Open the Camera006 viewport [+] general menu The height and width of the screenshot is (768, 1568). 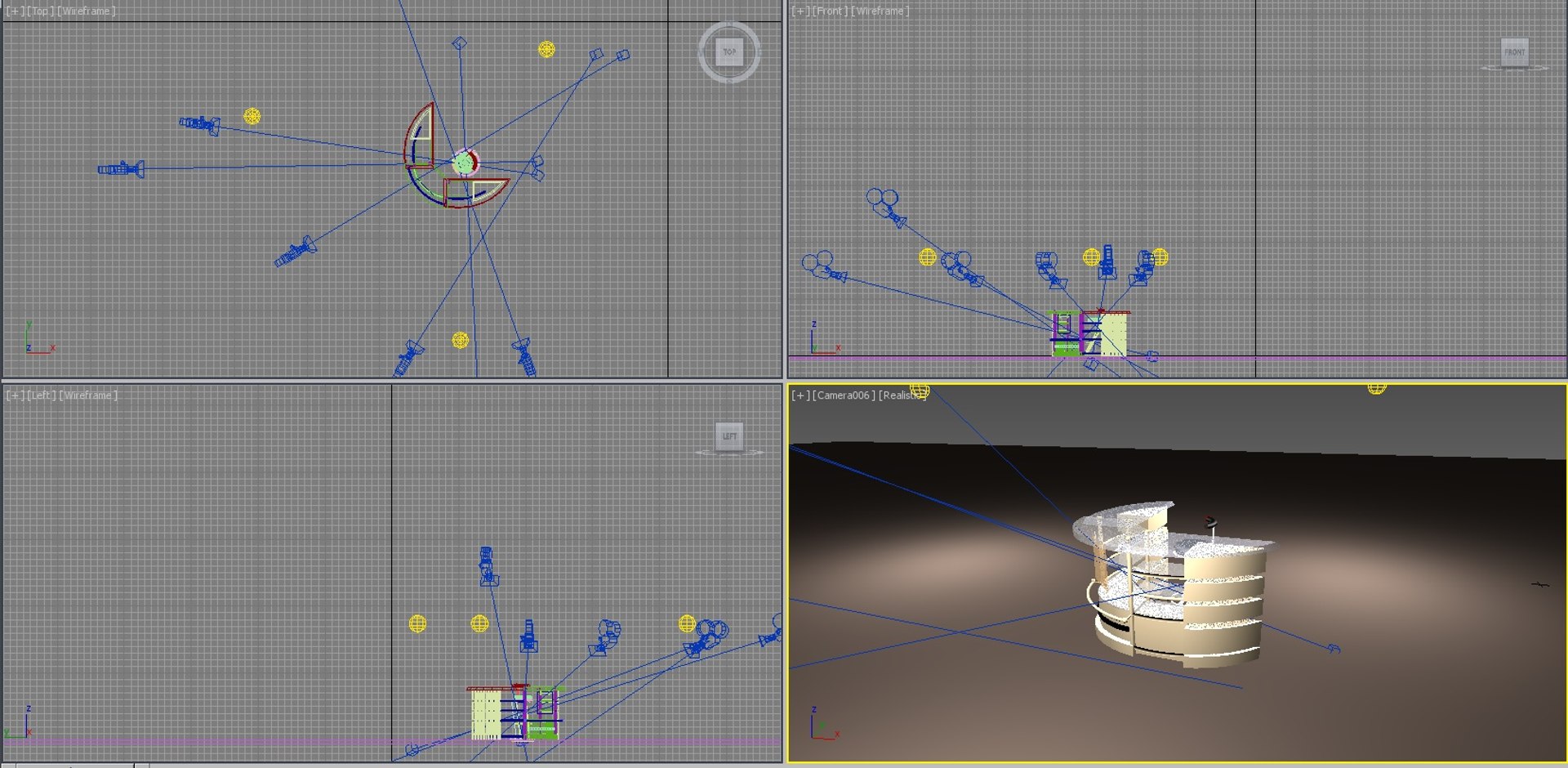tap(800, 395)
